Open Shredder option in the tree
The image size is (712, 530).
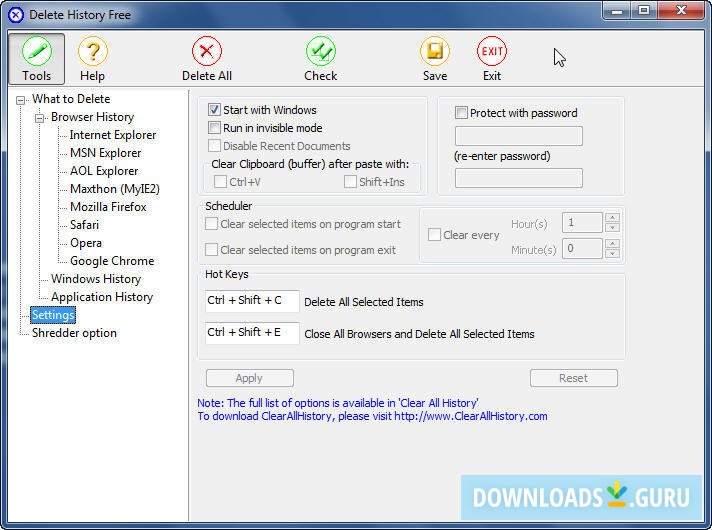(74, 333)
